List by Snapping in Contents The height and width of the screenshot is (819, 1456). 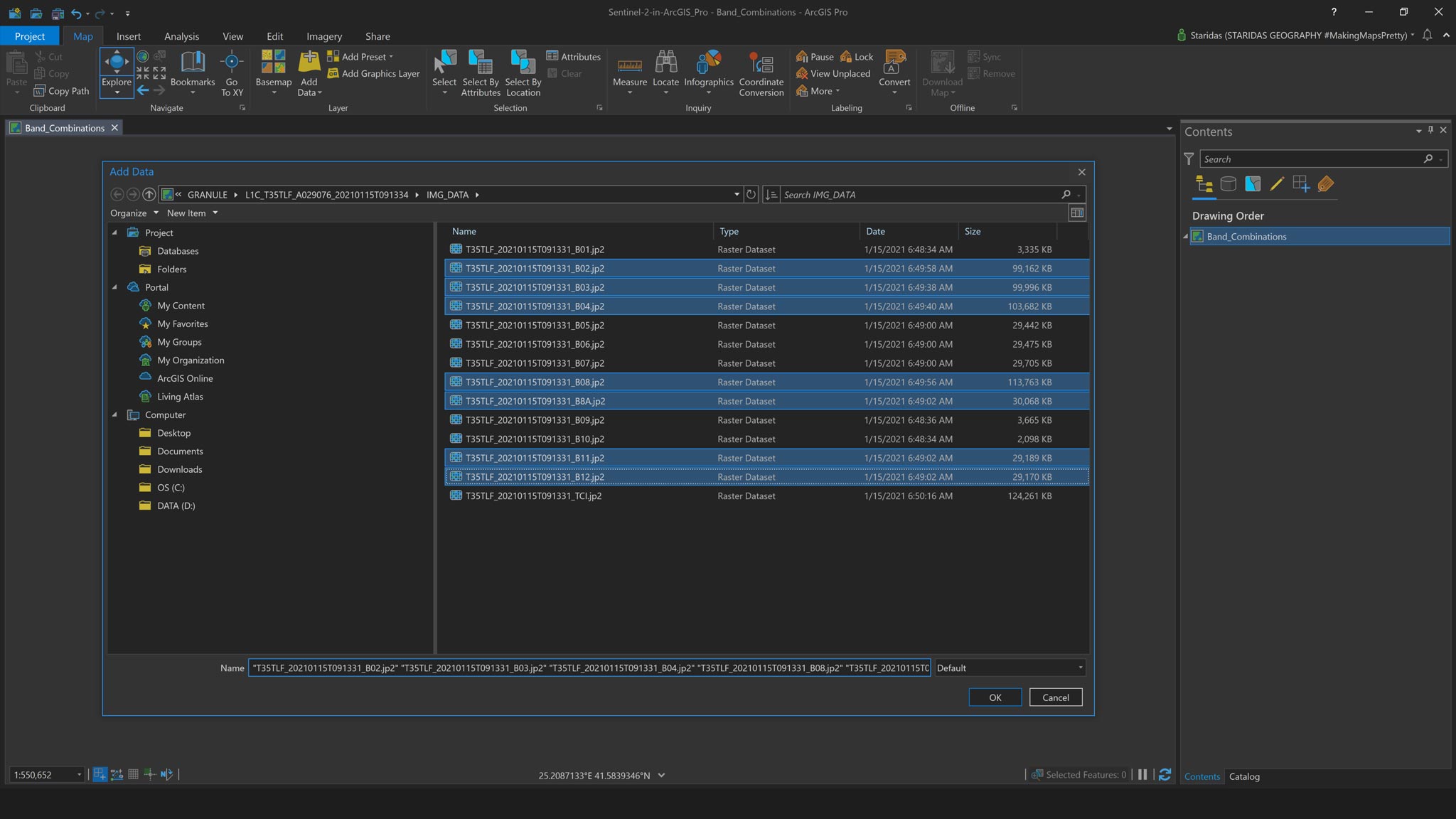point(1301,184)
